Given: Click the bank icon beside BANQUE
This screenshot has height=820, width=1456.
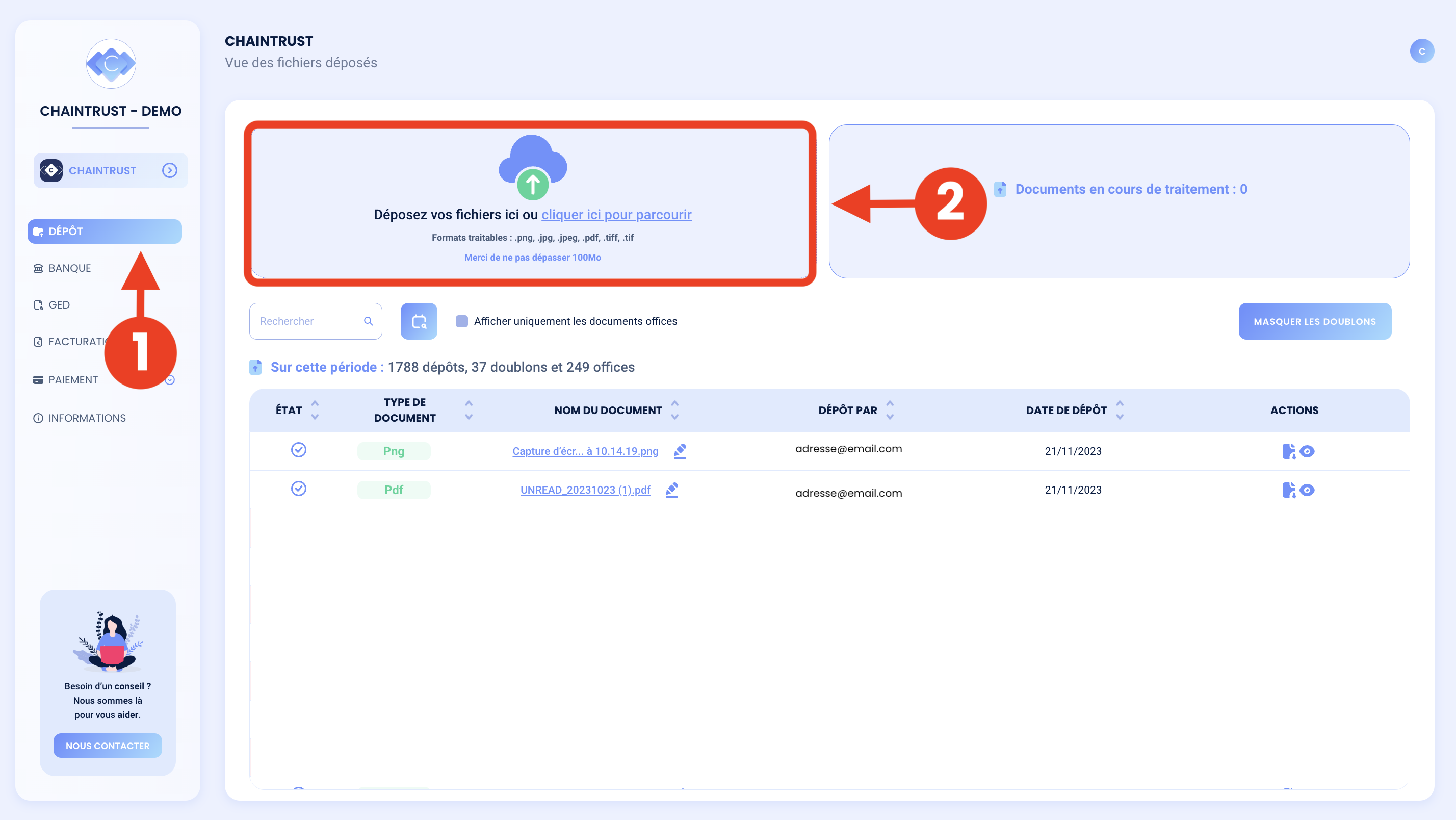Looking at the screenshot, I should pos(38,268).
